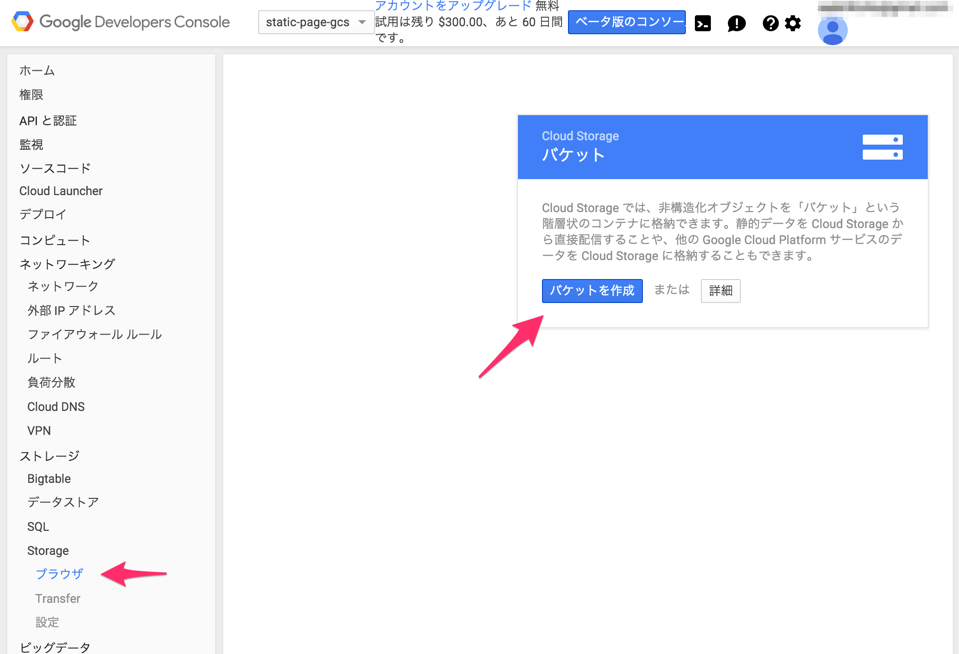Select ルート in the sidebar
The width and height of the screenshot is (959, 654).
tap(45, 359)
